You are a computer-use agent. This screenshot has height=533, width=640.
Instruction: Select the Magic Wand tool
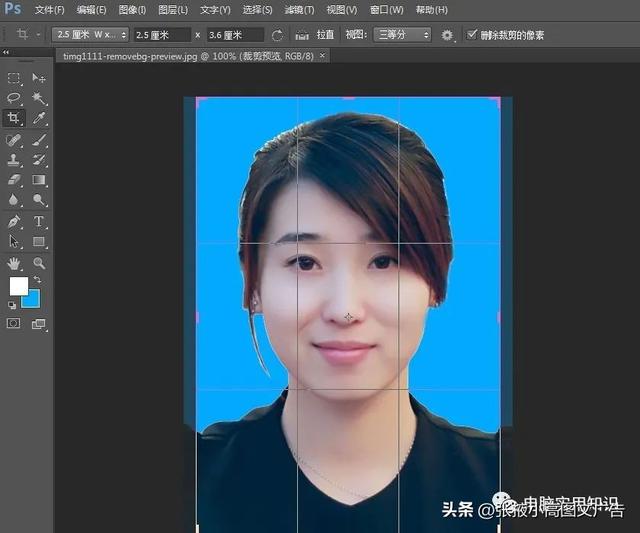(39, 98)
